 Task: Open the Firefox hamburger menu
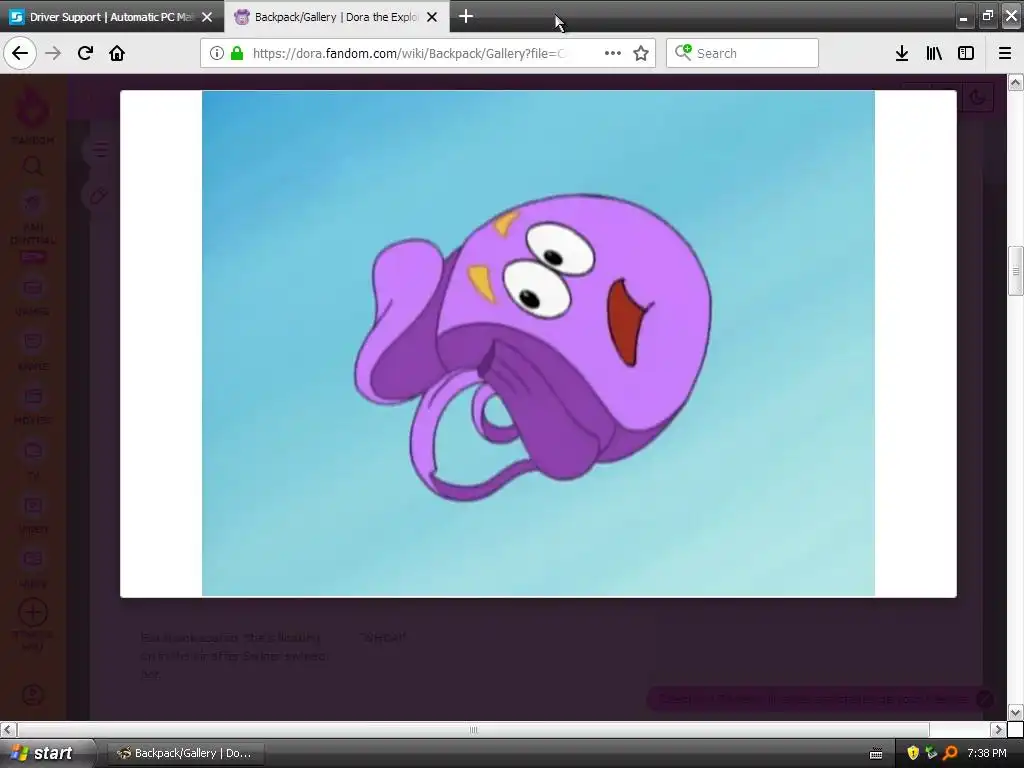tap(1005, 53)
